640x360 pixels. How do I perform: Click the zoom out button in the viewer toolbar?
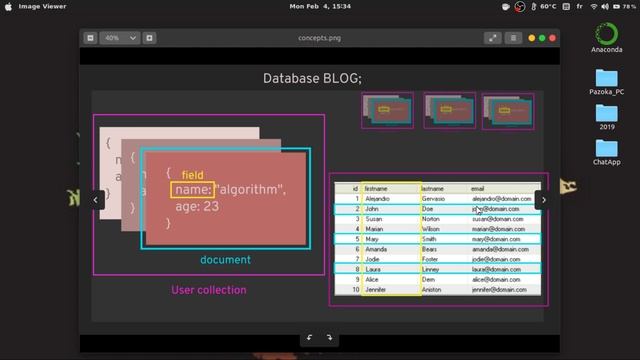coord(90,38)
